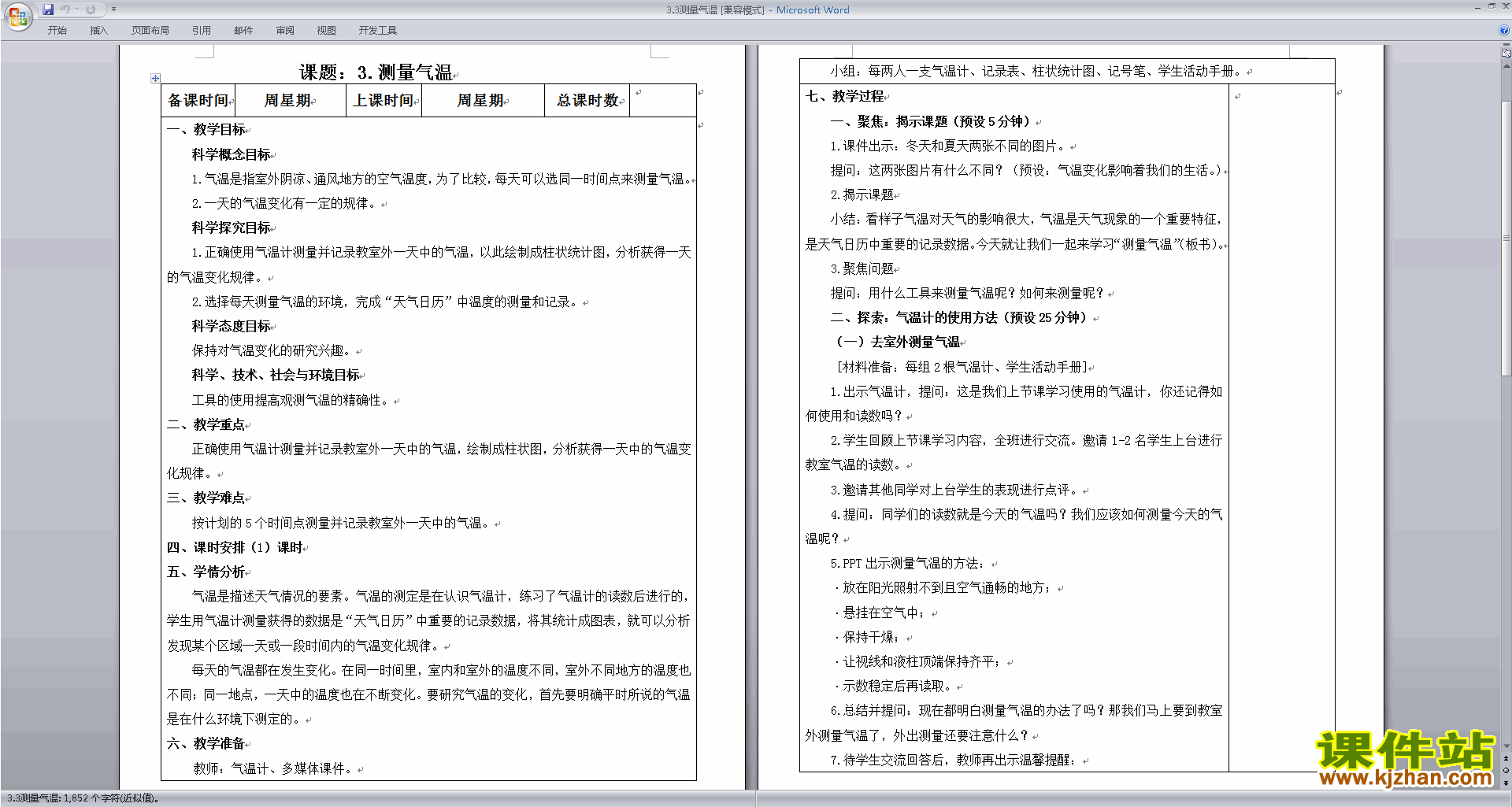Open the Undo history dropdown arrow
This screenshot has height=807, width=1512.
click(76, 9)
